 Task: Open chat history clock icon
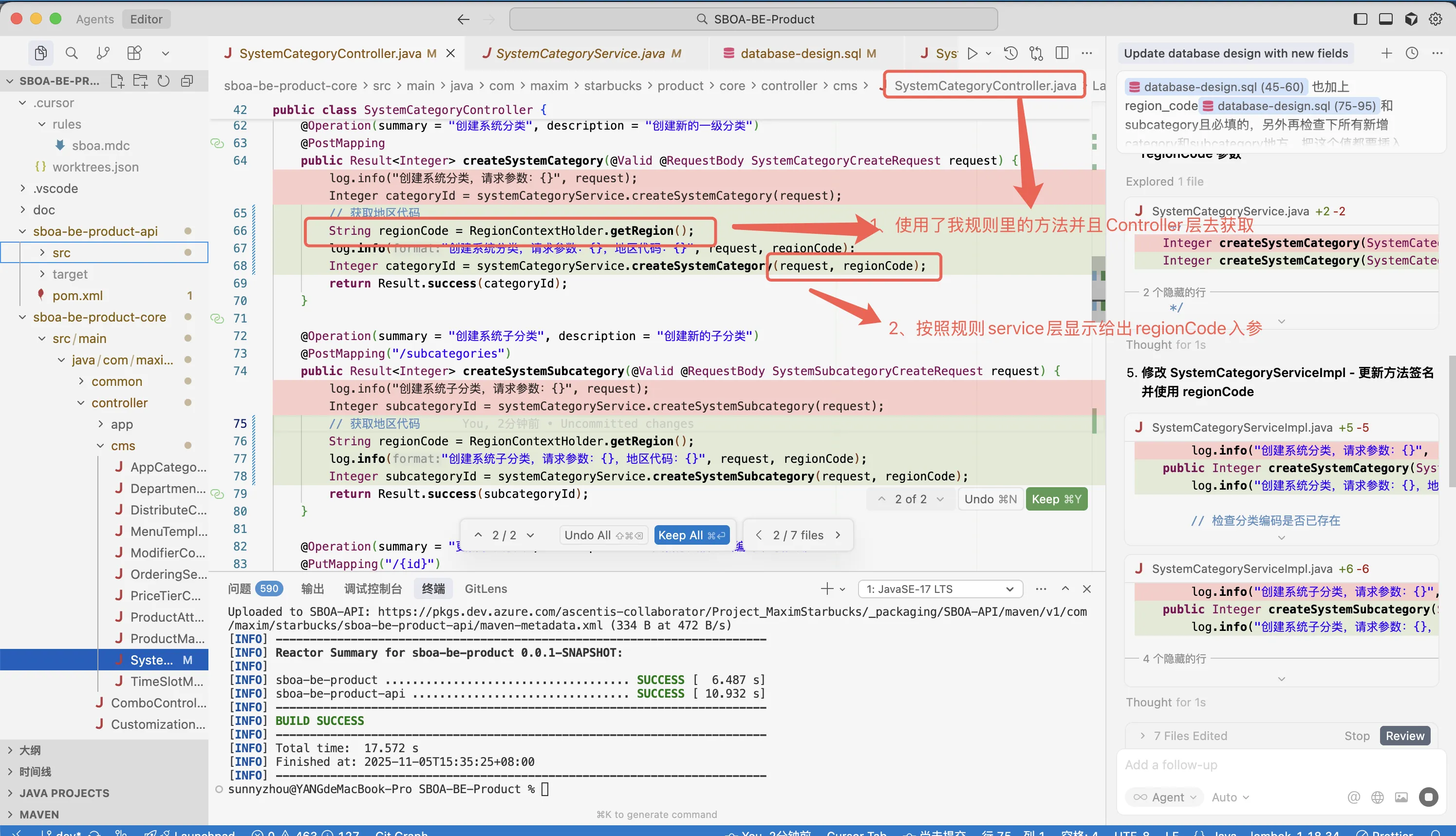pos(1412,54)
